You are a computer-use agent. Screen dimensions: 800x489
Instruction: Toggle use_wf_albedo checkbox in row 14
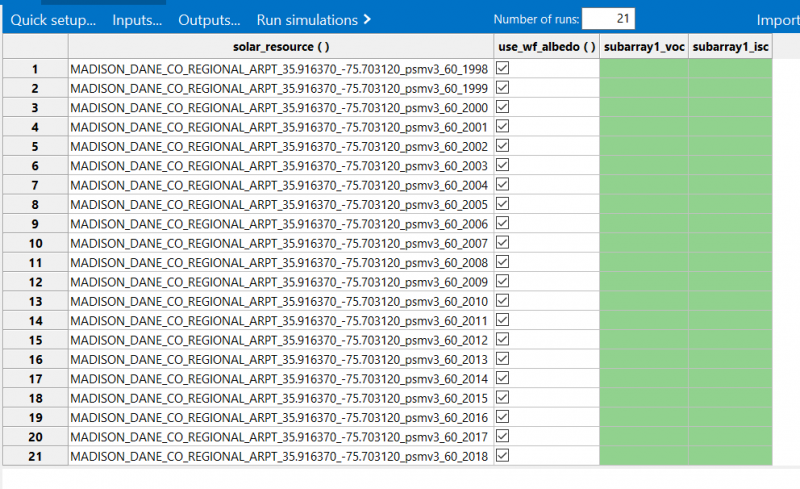point(503,320)
